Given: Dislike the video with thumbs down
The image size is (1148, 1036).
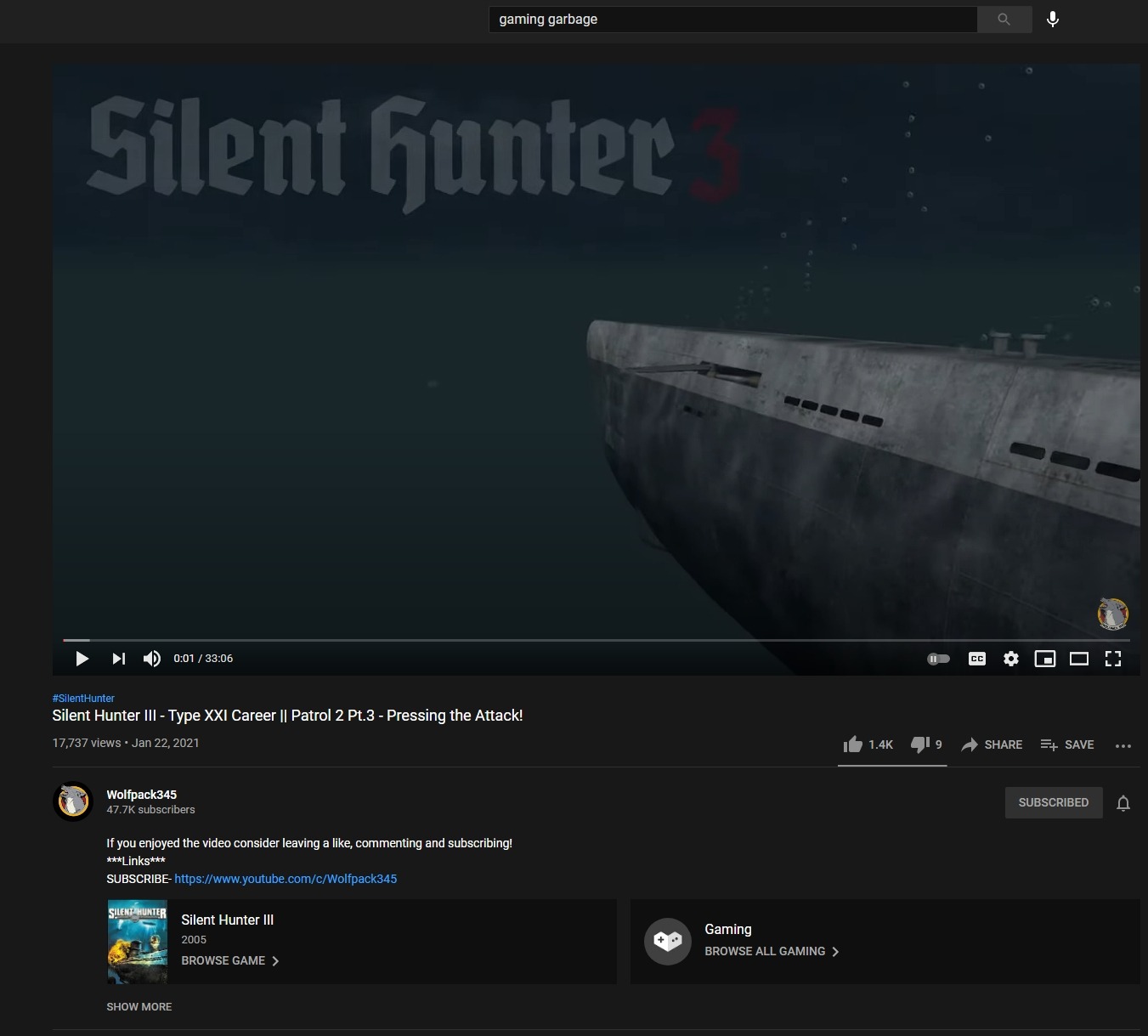Looking at the screenshot, I should click(x=926, y=744).
